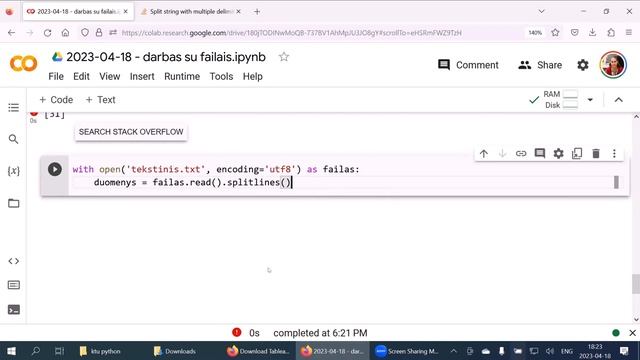Open Colab settings gear
The height and width of the screenshot is (360, 640).
coord(583,65)
